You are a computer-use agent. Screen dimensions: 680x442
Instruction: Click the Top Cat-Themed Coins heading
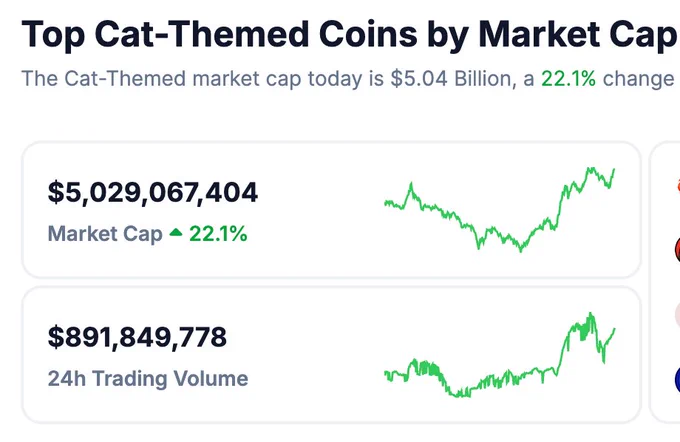pos(349,34)
